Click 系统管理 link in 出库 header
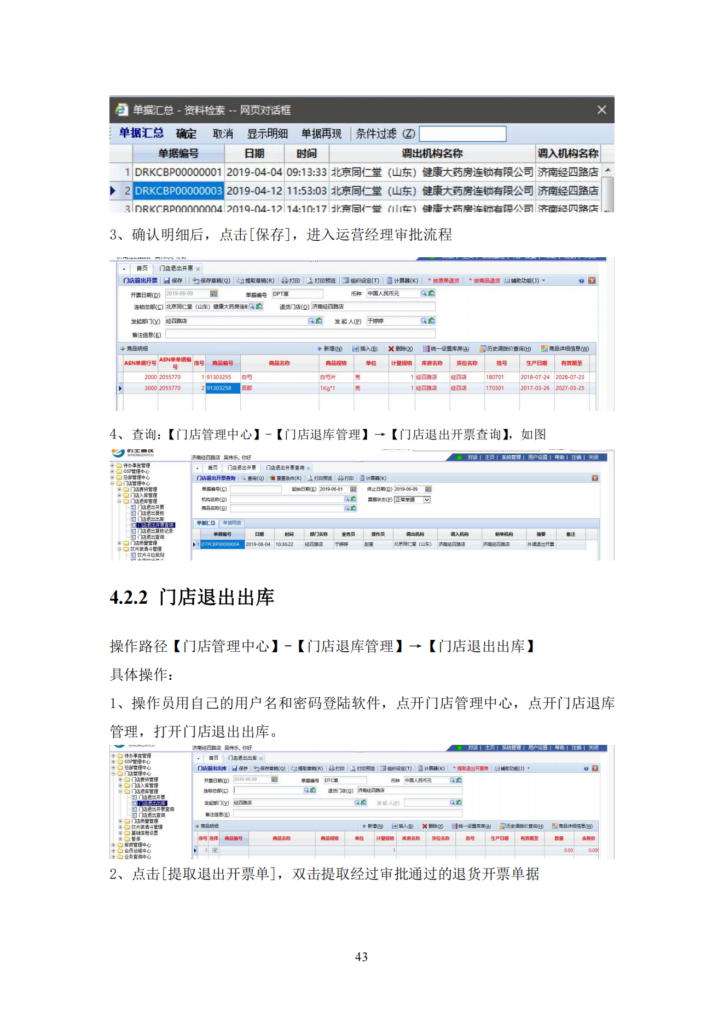724x1024 pixels. click(511, 748)
